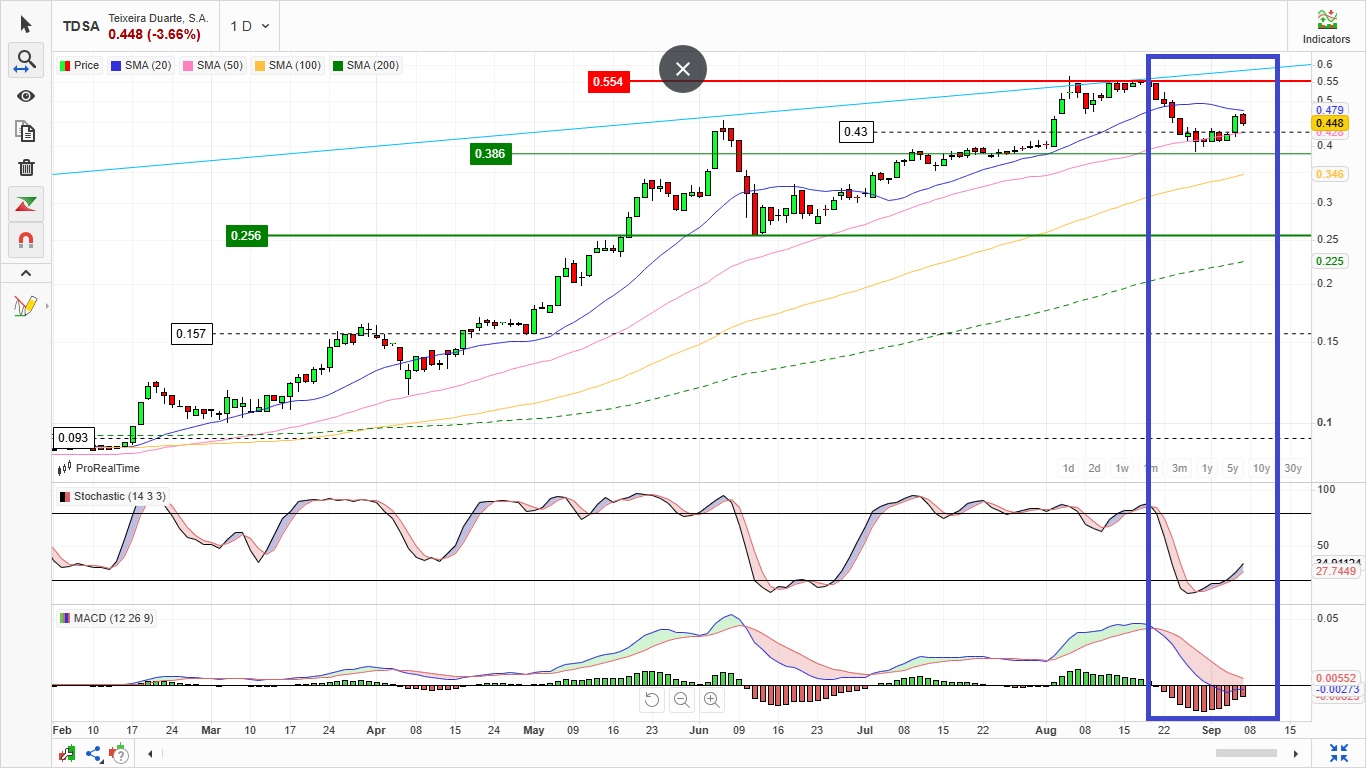Toggle the magnet snap mode
The image size is (1366, 768).
pyautogui.click(x=26, y=240)
